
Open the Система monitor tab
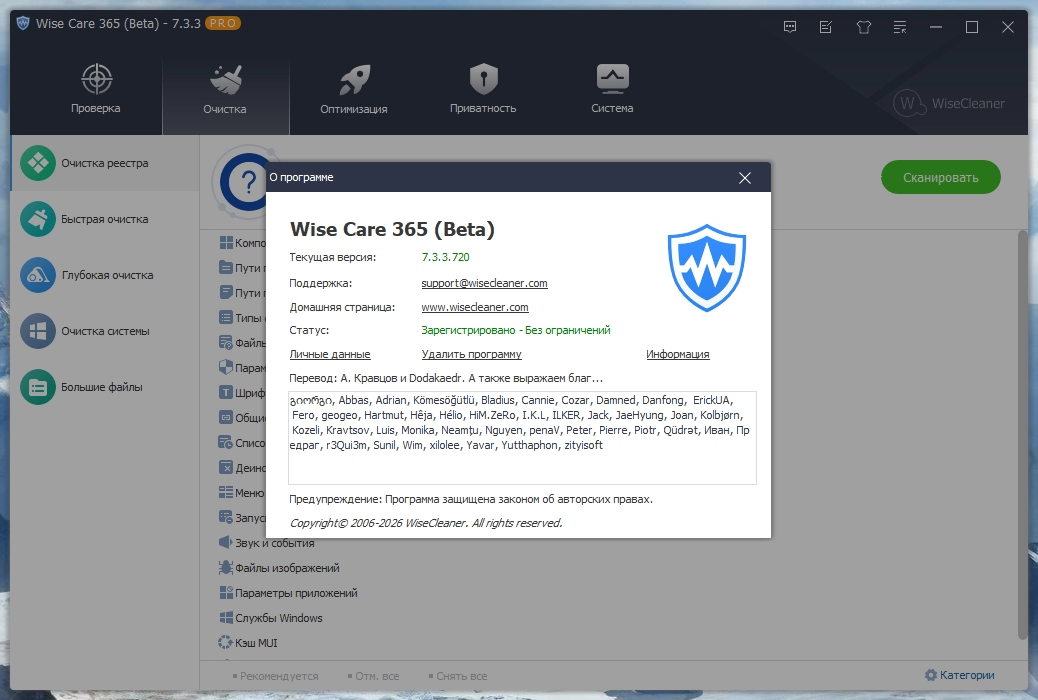[612, 89]
